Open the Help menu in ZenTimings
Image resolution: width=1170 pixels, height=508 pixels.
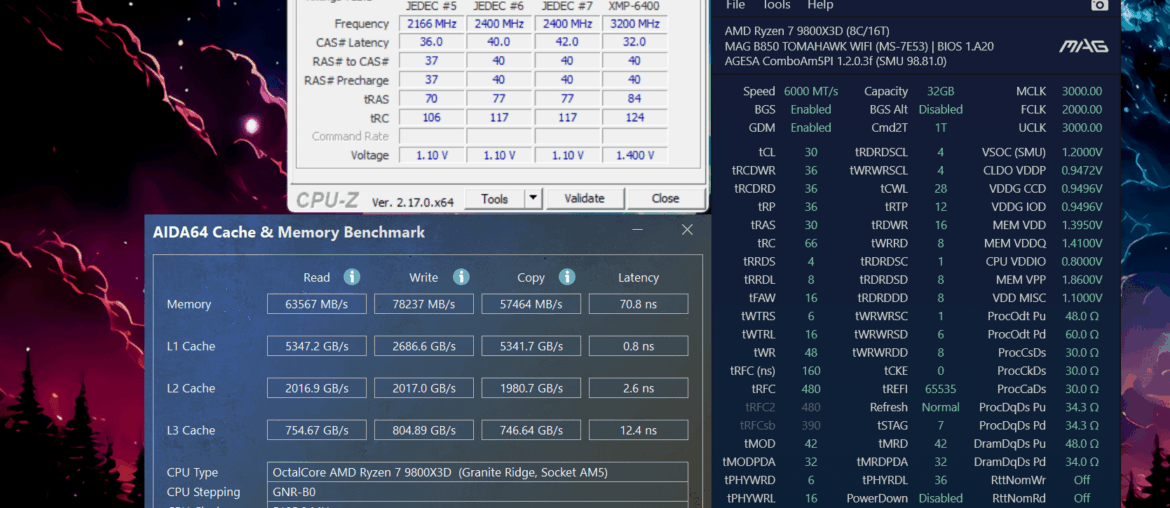coord(820,5)
